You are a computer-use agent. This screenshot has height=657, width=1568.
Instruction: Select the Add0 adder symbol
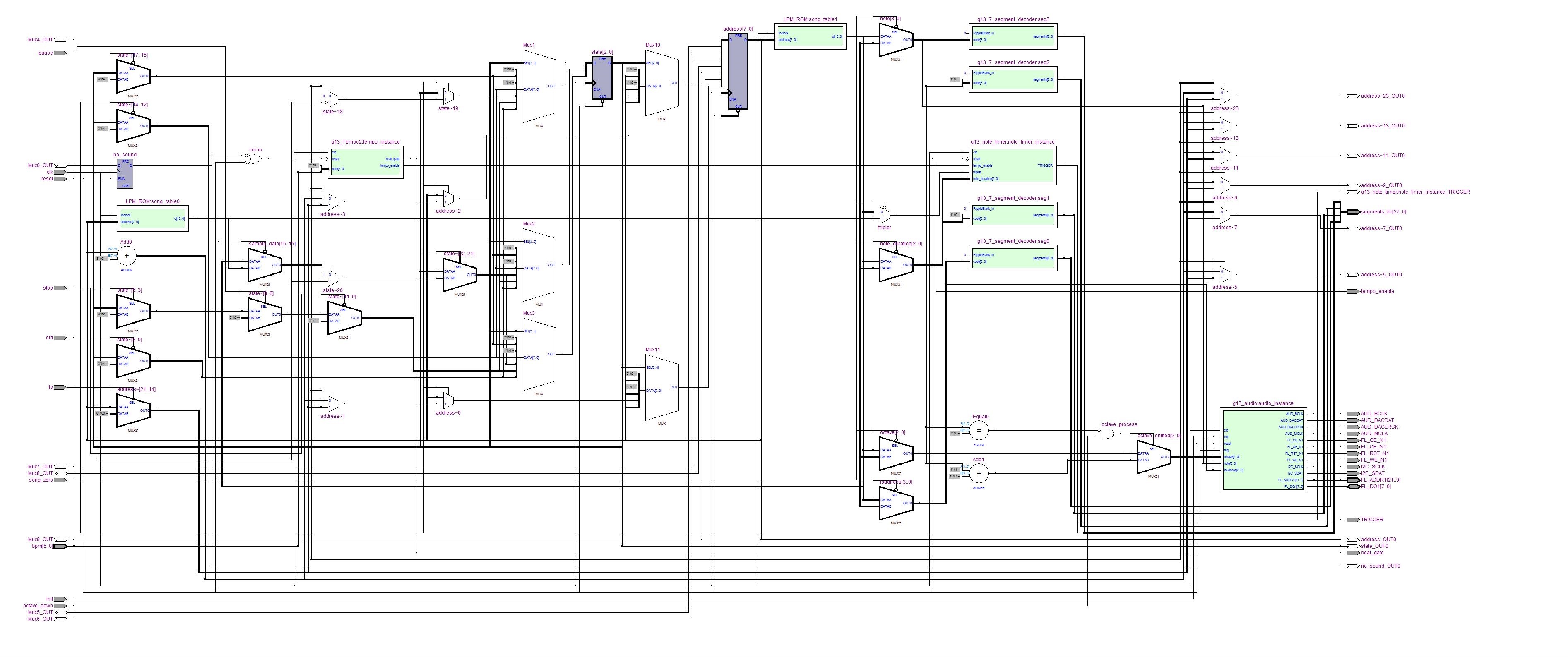[127, 257]
